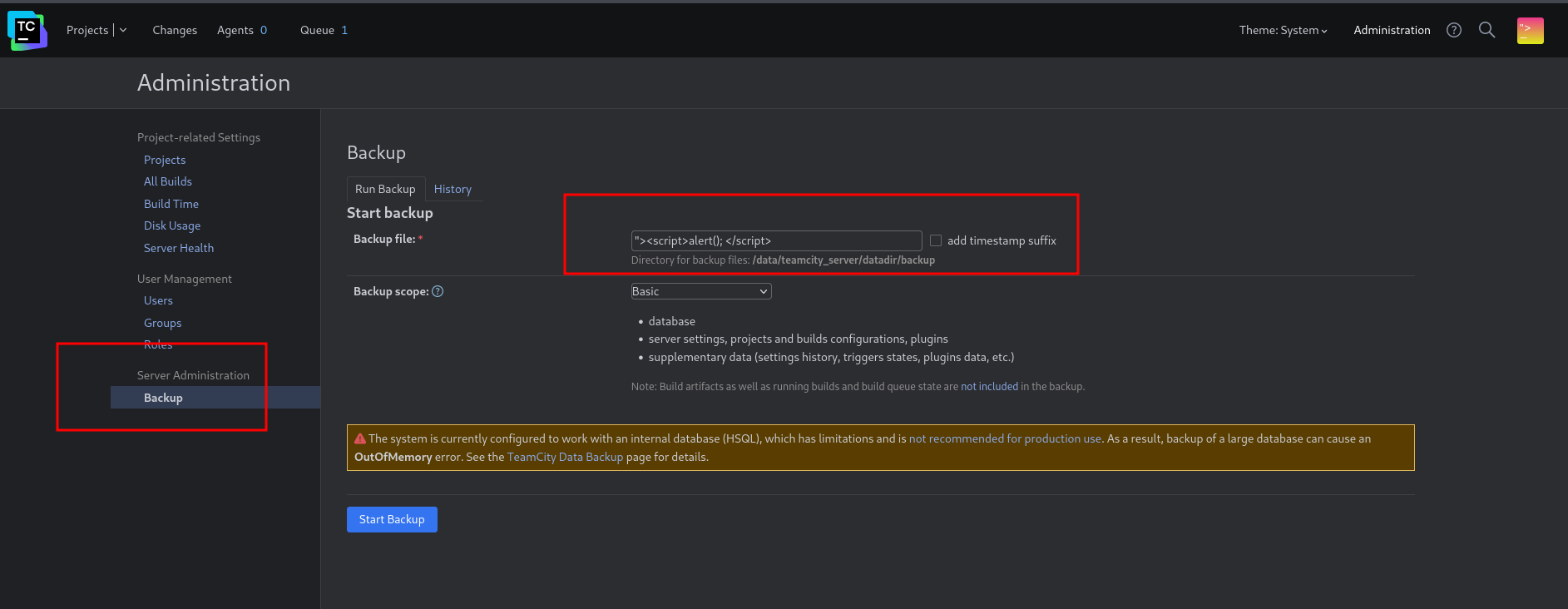This screenshot has height=609, width=1568.
Task: Click the 'Start backup' heading
Action: click(x=390, y=213)
